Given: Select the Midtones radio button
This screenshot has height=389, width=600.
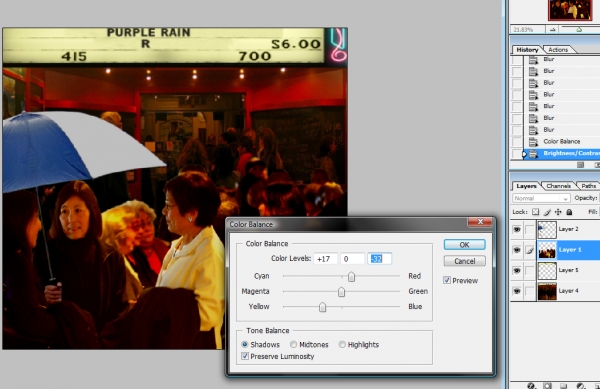Looking at the screenshot, I should 293,345.
